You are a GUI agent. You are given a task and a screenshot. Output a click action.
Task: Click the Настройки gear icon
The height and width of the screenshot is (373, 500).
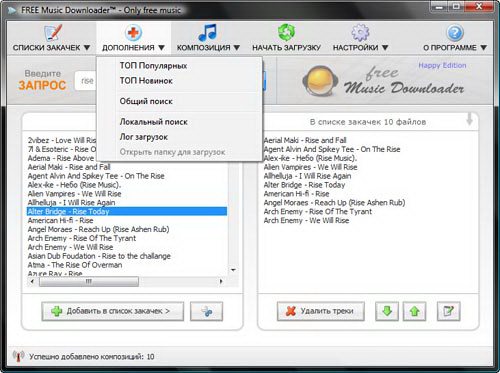click(360, 33)
